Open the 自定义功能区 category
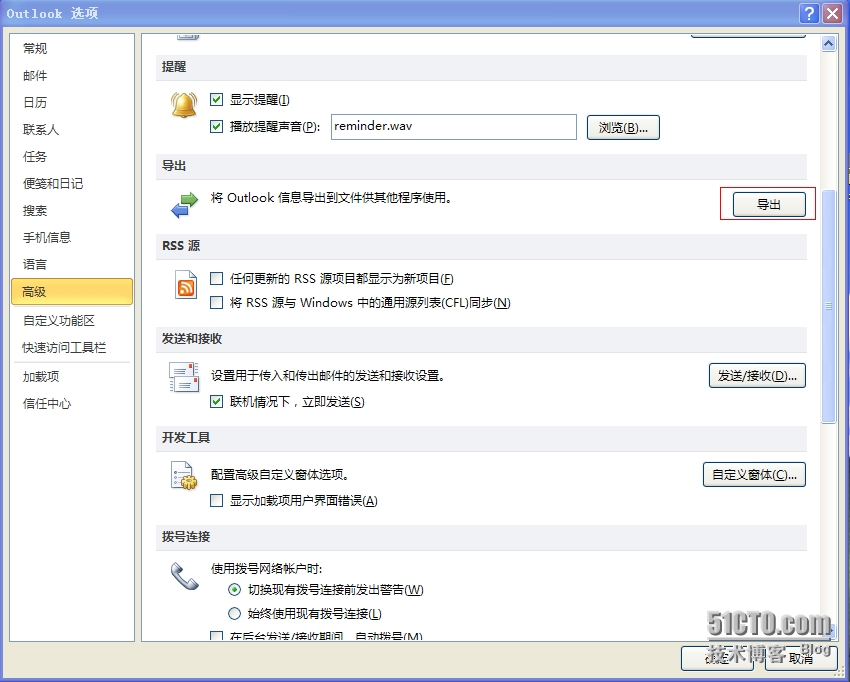The height and width of the screenshot is (682, 850). tap(72, 320)
